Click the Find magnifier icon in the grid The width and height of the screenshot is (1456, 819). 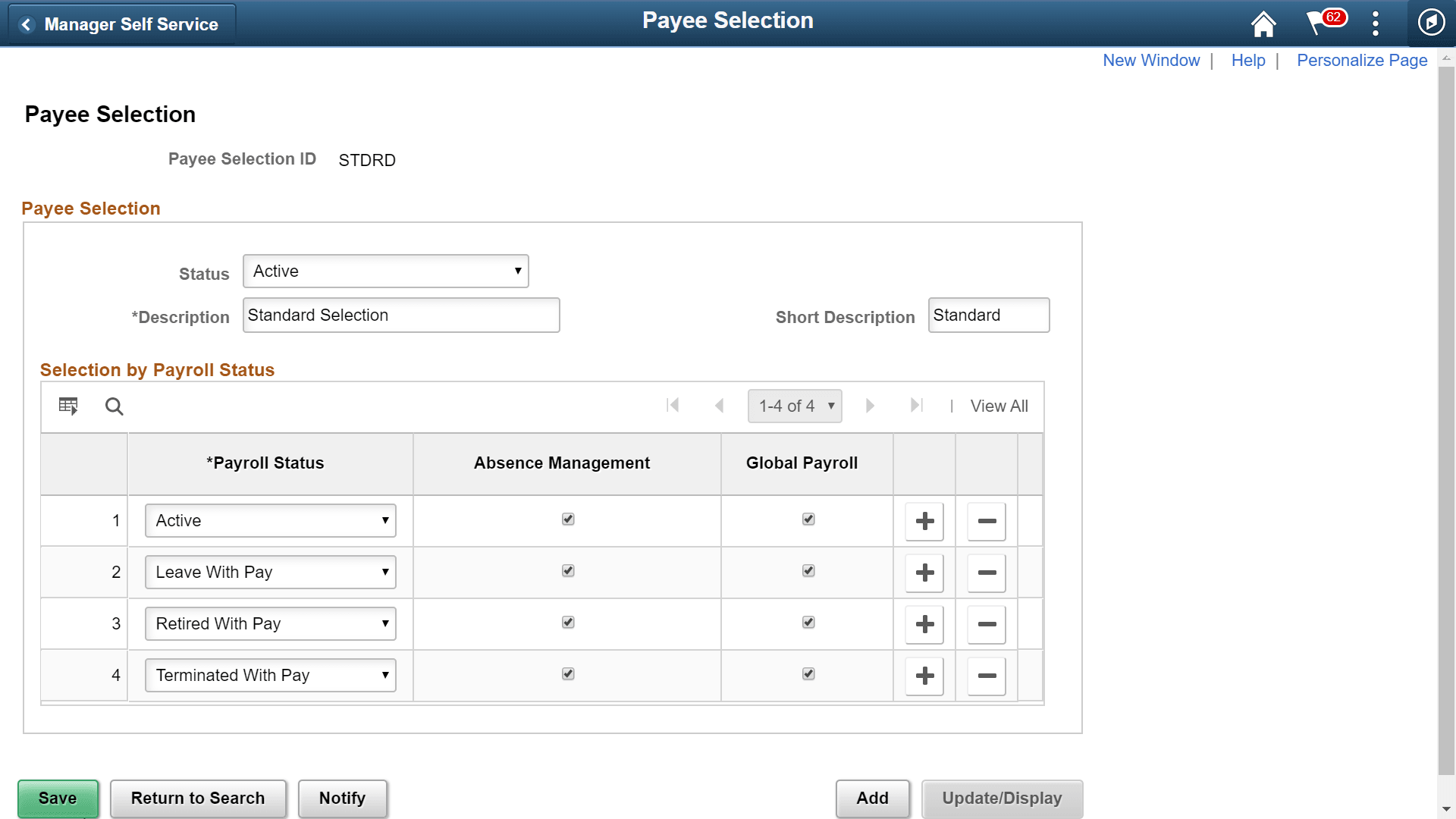pyautogui.click(x=114, y=406)
